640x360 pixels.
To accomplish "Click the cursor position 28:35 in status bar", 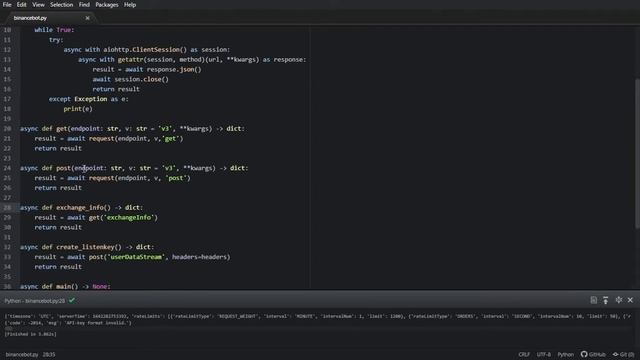I will (49, 354).
